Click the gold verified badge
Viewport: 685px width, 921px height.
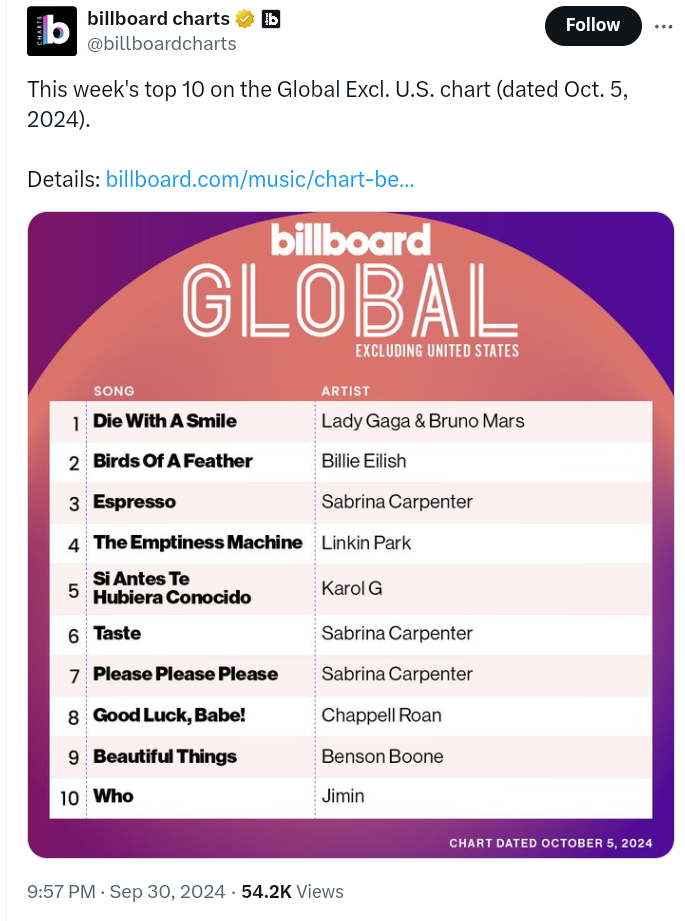(x=245, y=19)
